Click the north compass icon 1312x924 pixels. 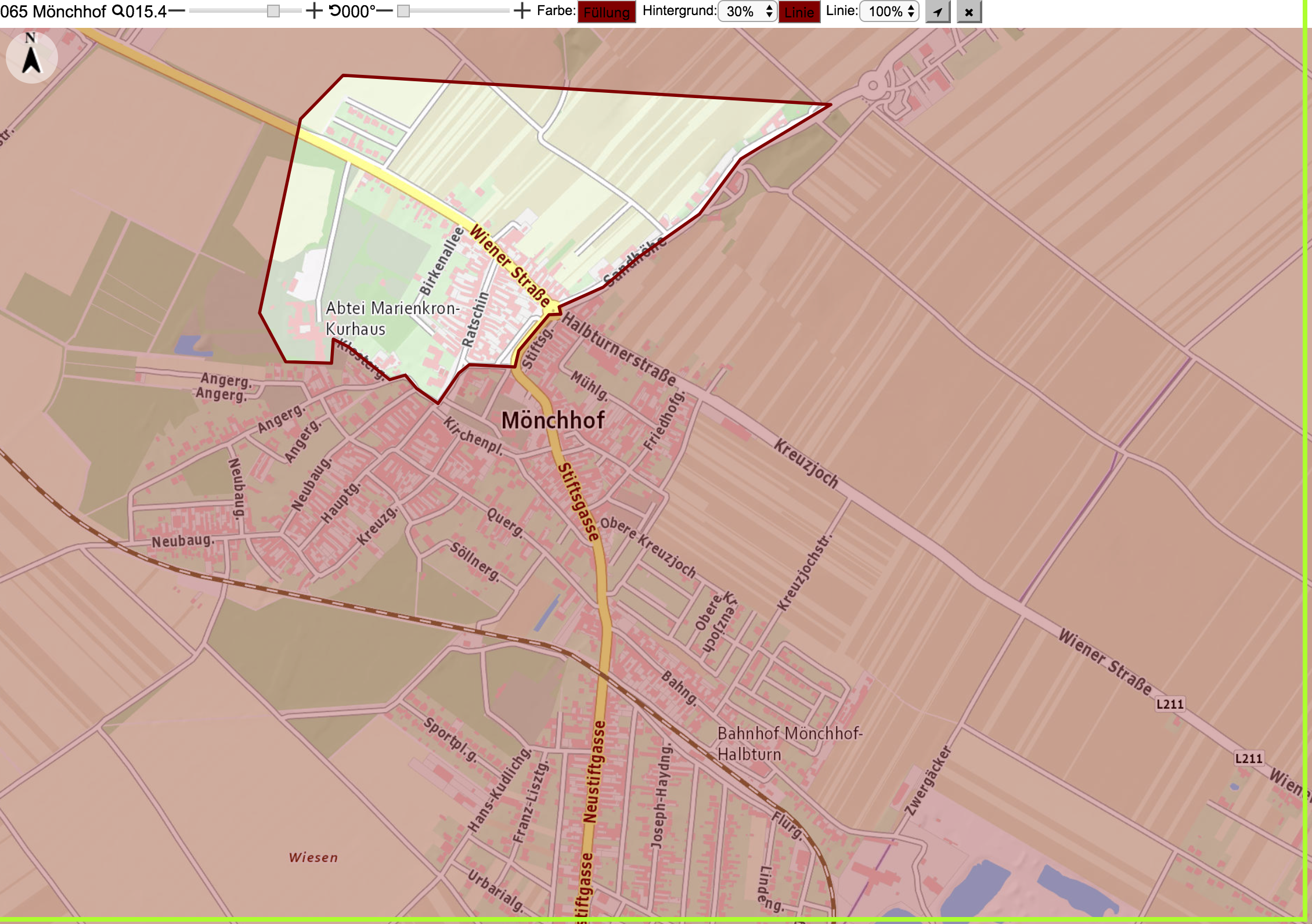[x=31, y=57]
